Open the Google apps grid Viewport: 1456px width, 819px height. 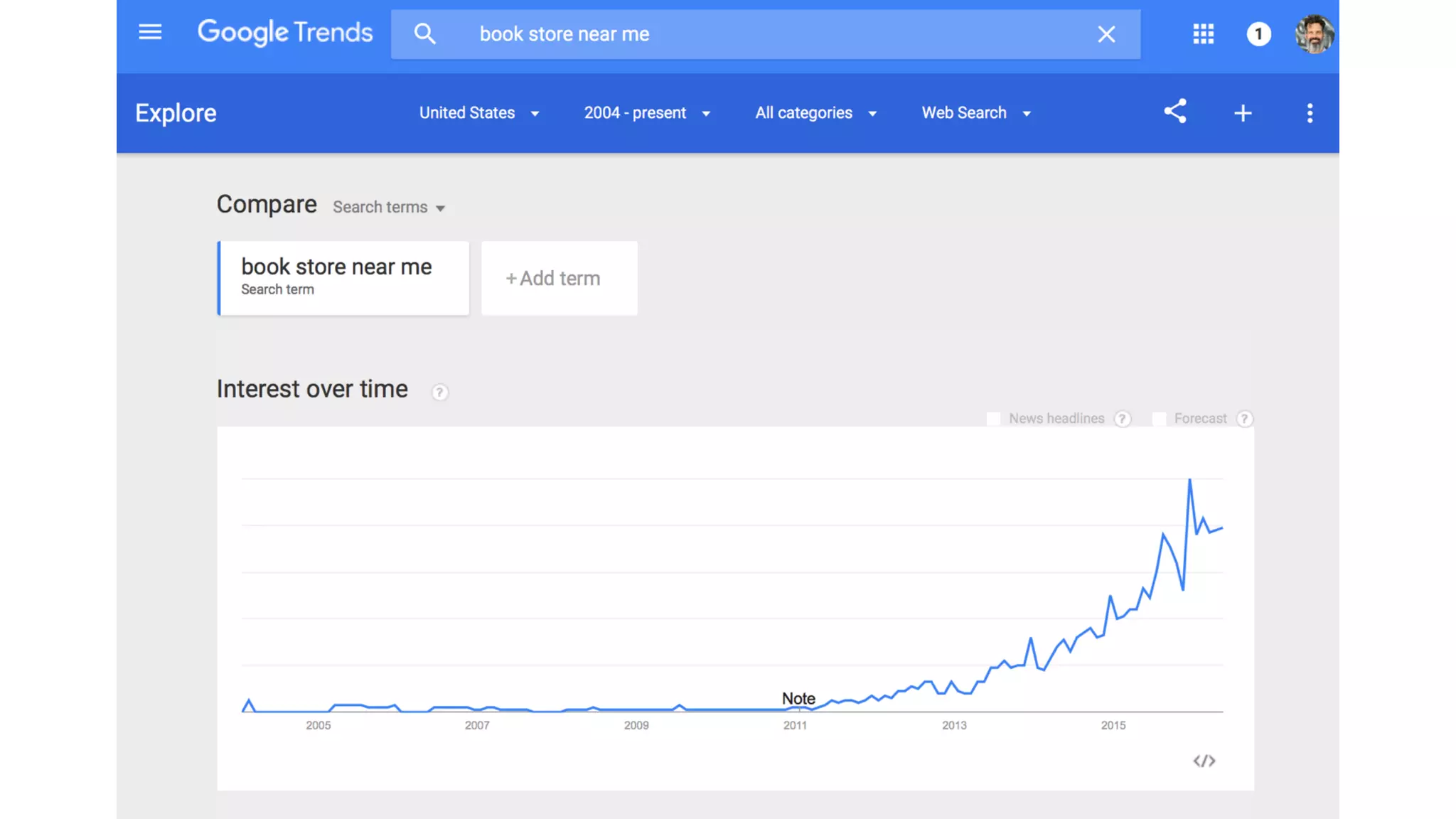(x=1203, y=33)
